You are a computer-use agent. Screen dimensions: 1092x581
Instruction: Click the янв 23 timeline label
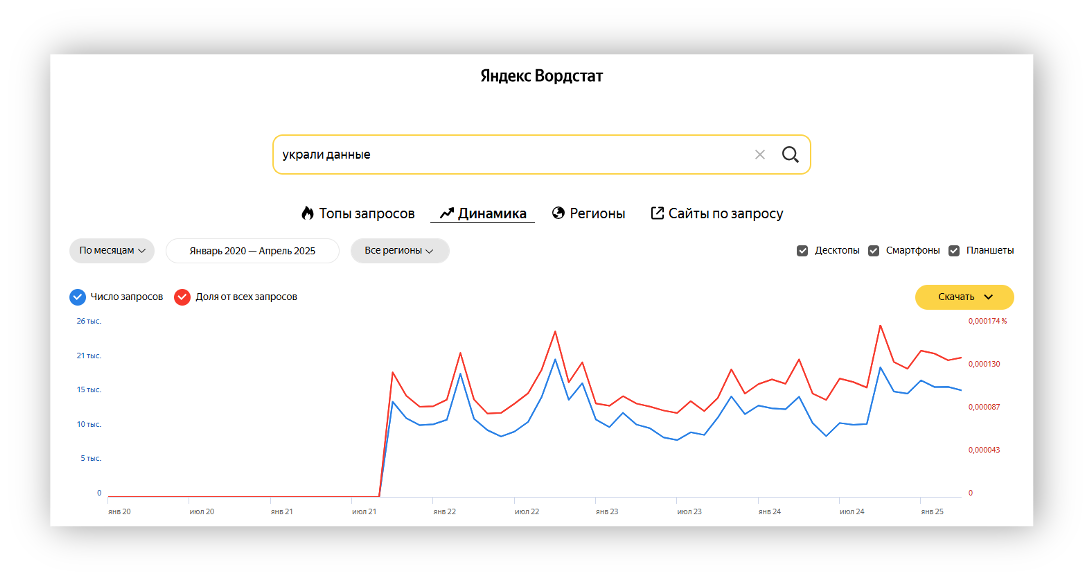coord(607,511)
